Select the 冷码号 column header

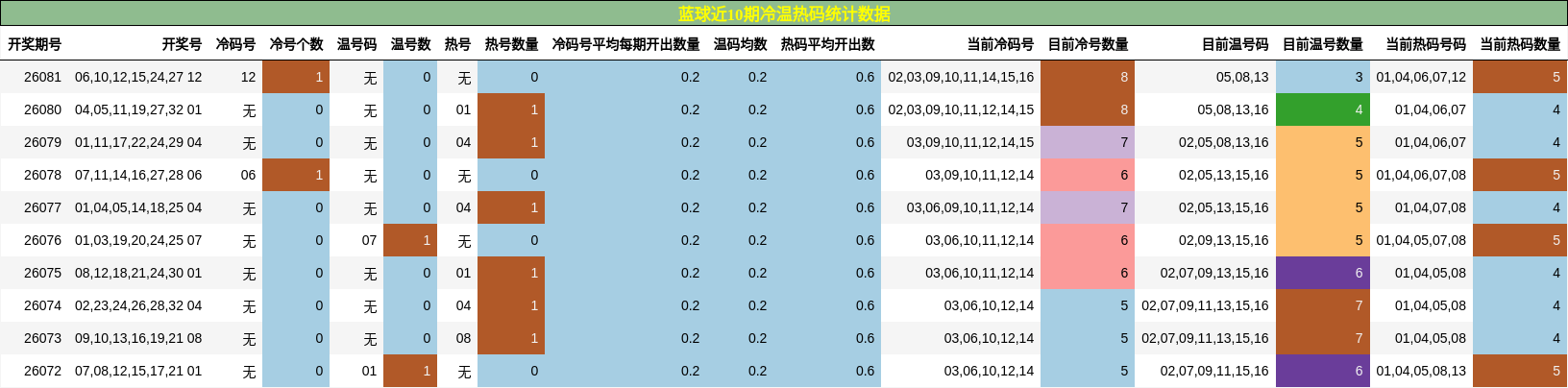tap(235, 44)
